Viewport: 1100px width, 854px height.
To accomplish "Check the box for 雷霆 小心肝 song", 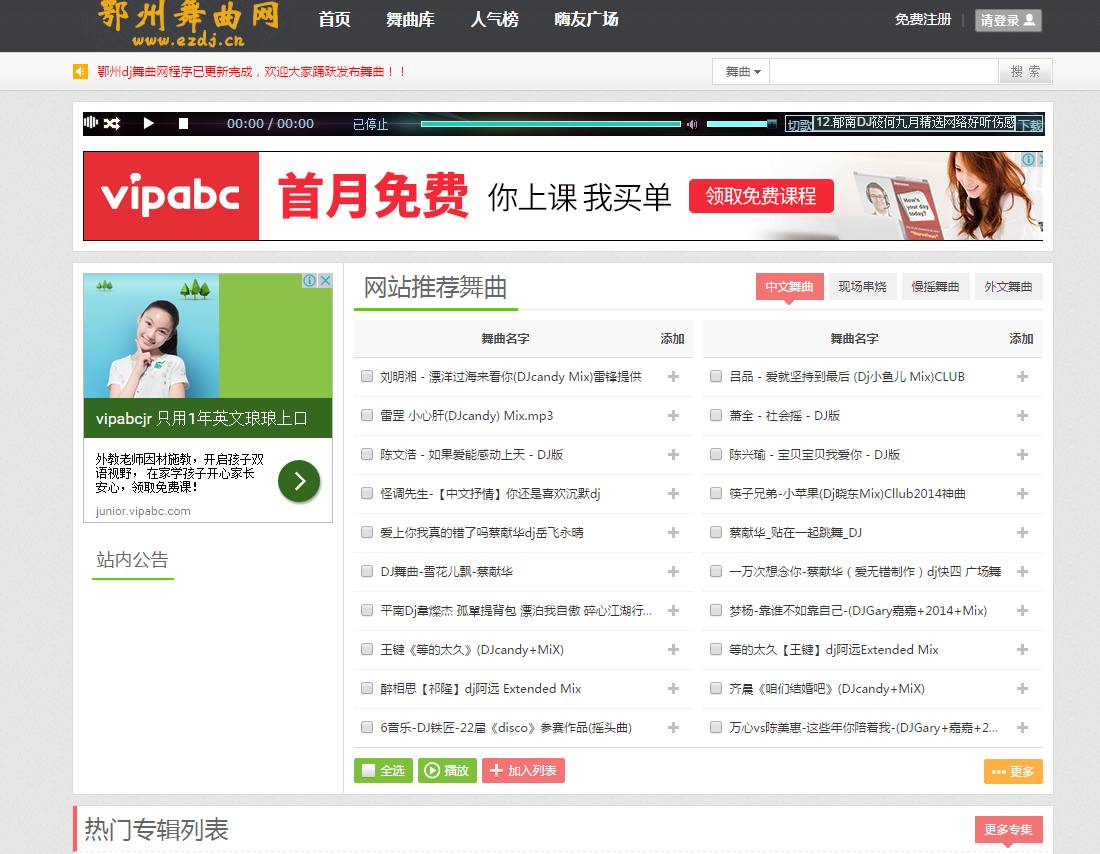I will 367,415.
